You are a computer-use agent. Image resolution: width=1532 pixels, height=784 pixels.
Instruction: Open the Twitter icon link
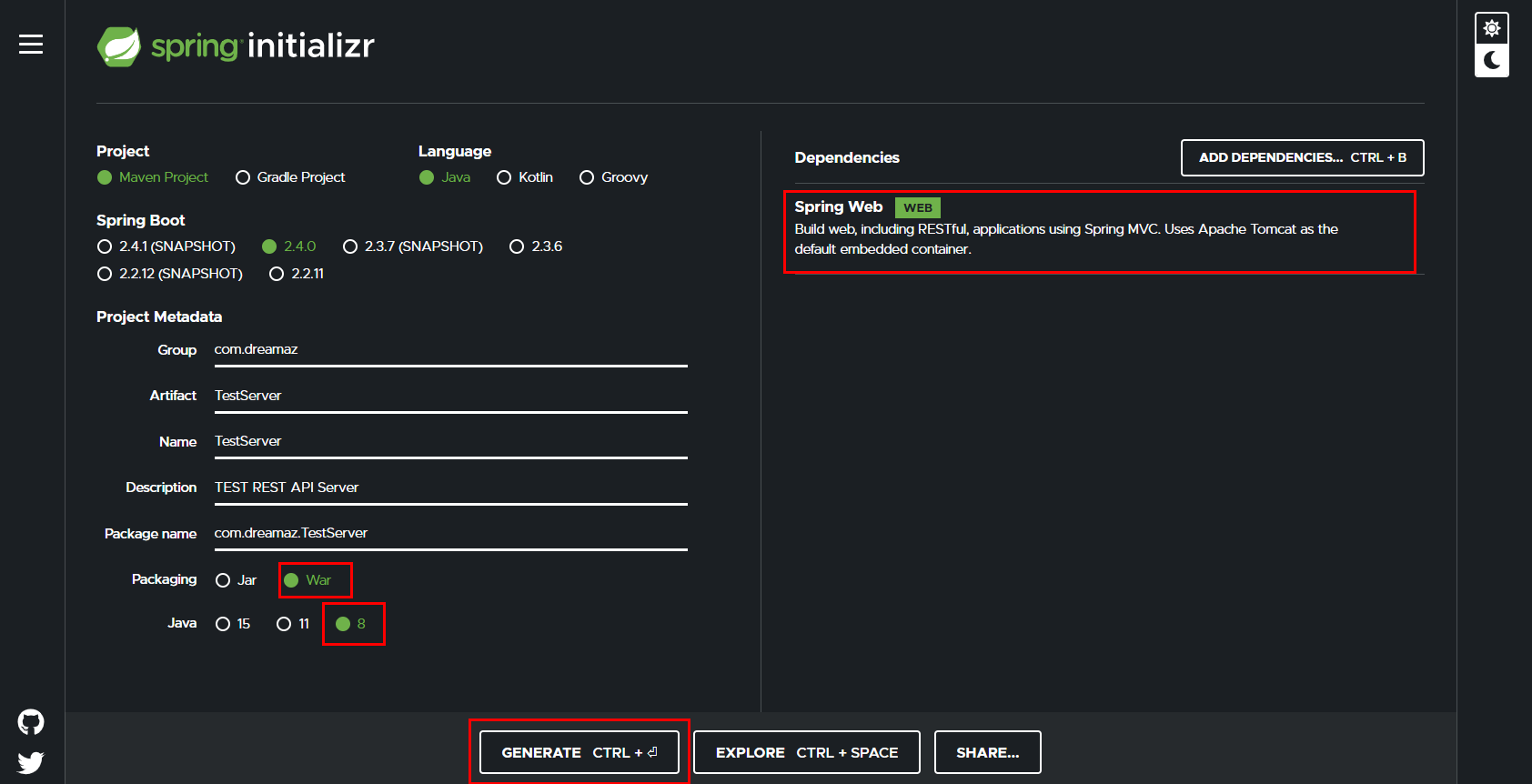(x=31, y=762)
